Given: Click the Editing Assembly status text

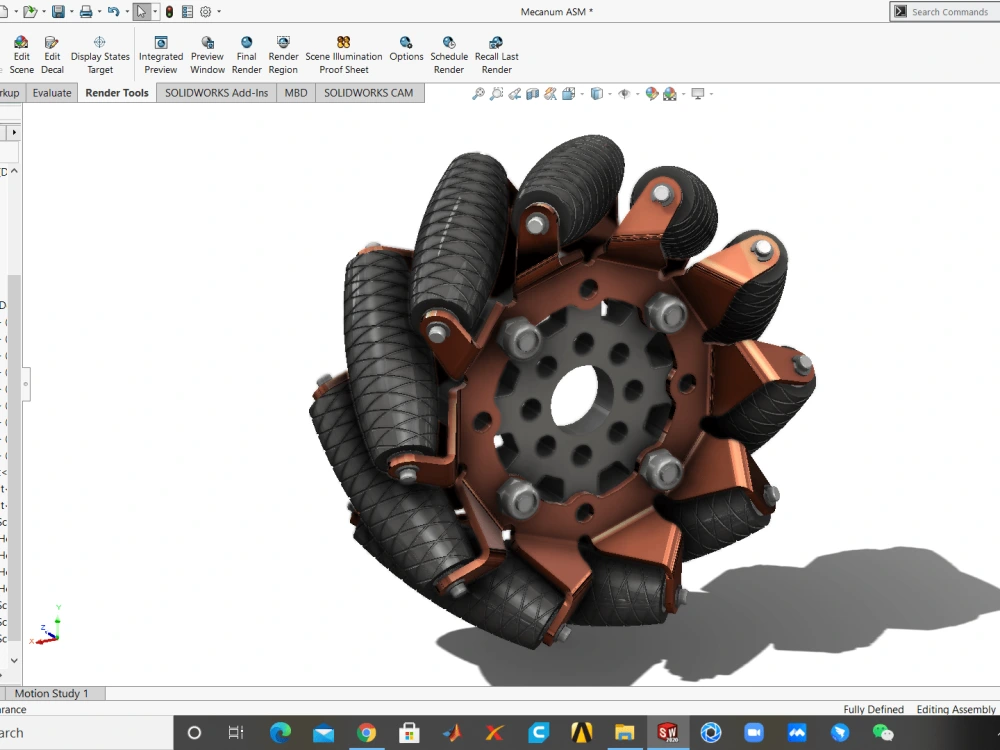Looking at the screenshot, I should tap(955, 709).
